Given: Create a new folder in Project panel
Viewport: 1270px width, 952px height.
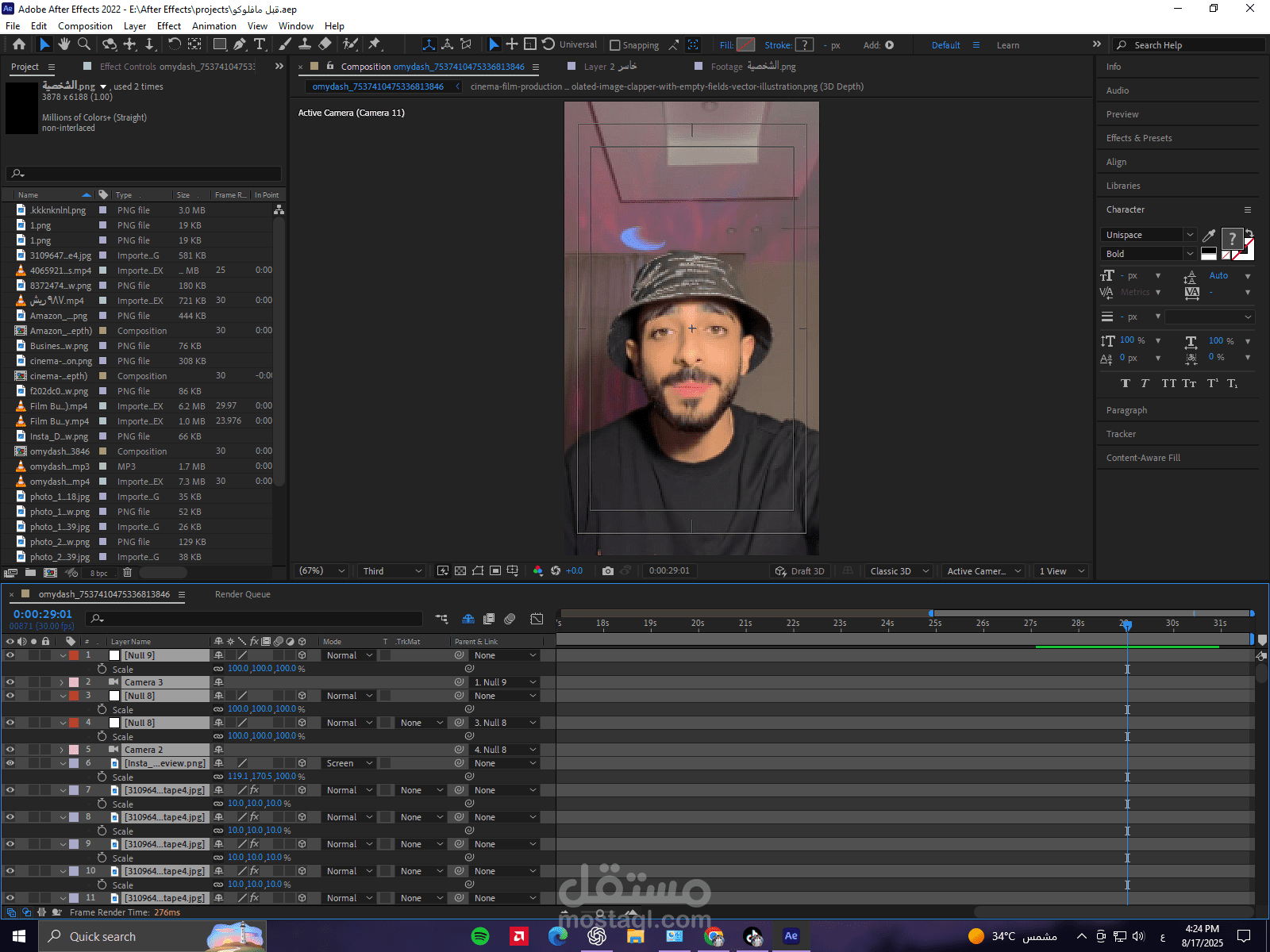Looking at the screenshot, I should [x=30, y=573].
